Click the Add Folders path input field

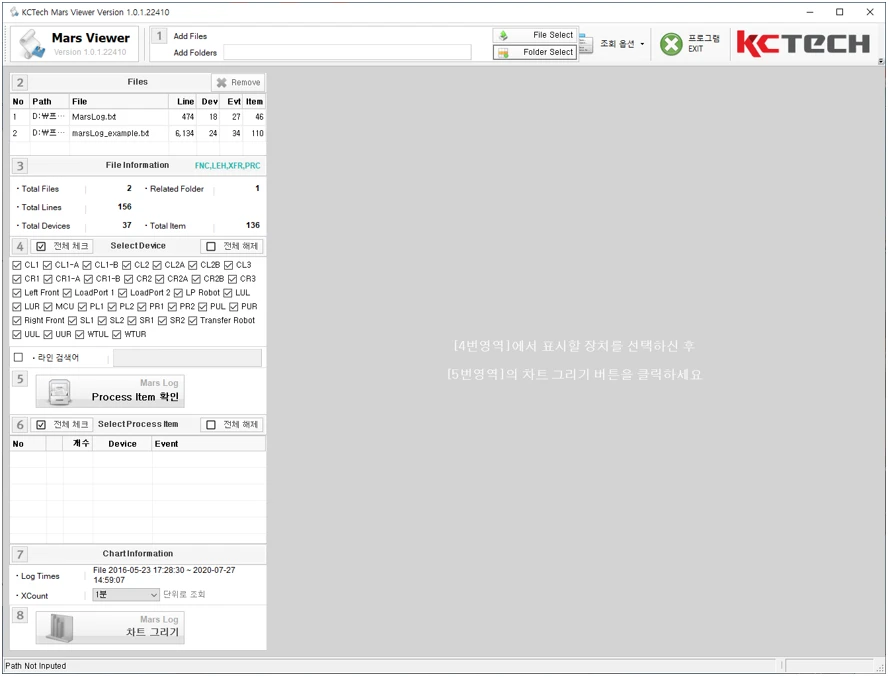[347, 53]
